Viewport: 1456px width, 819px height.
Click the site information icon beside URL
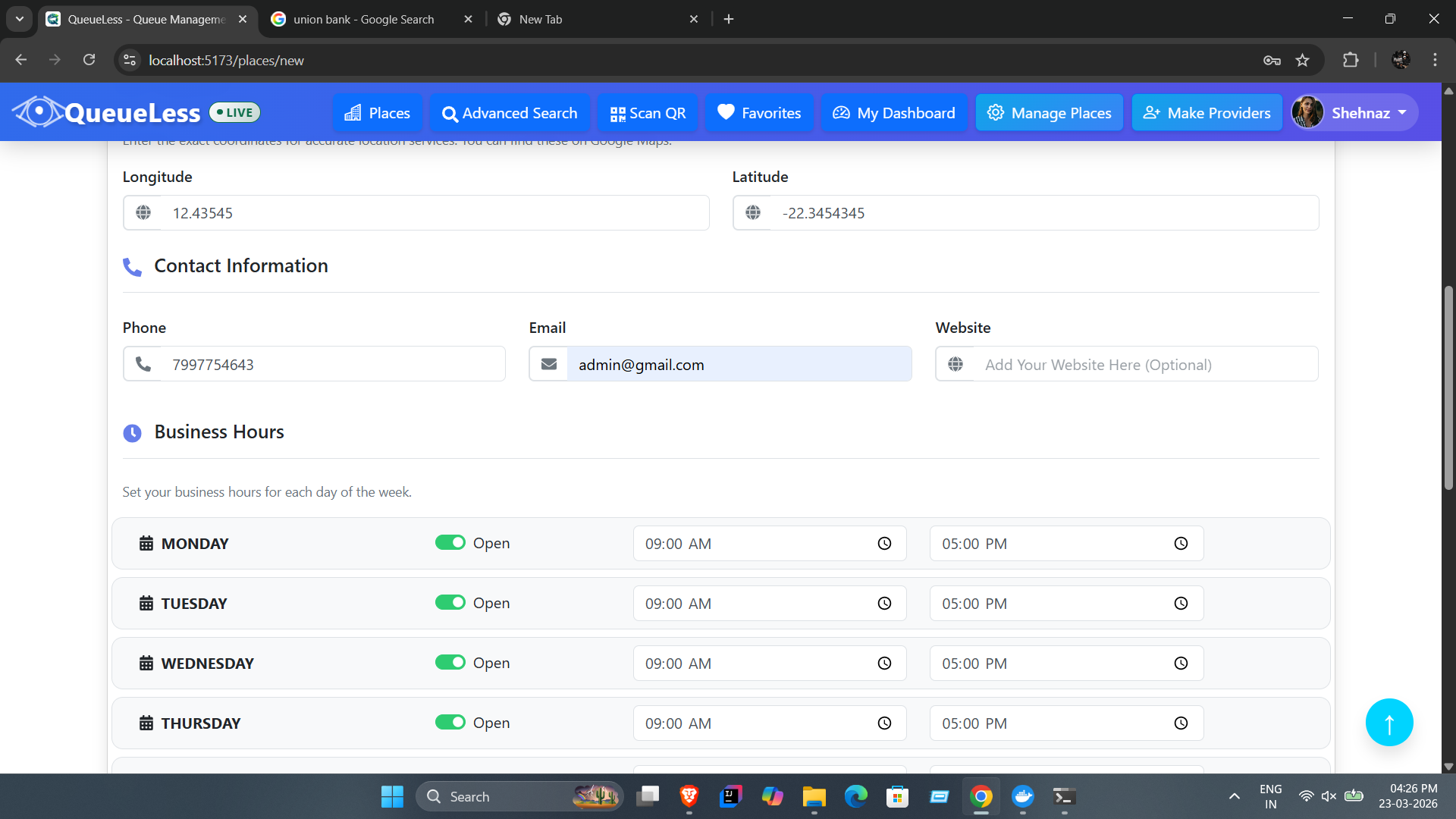130,60
